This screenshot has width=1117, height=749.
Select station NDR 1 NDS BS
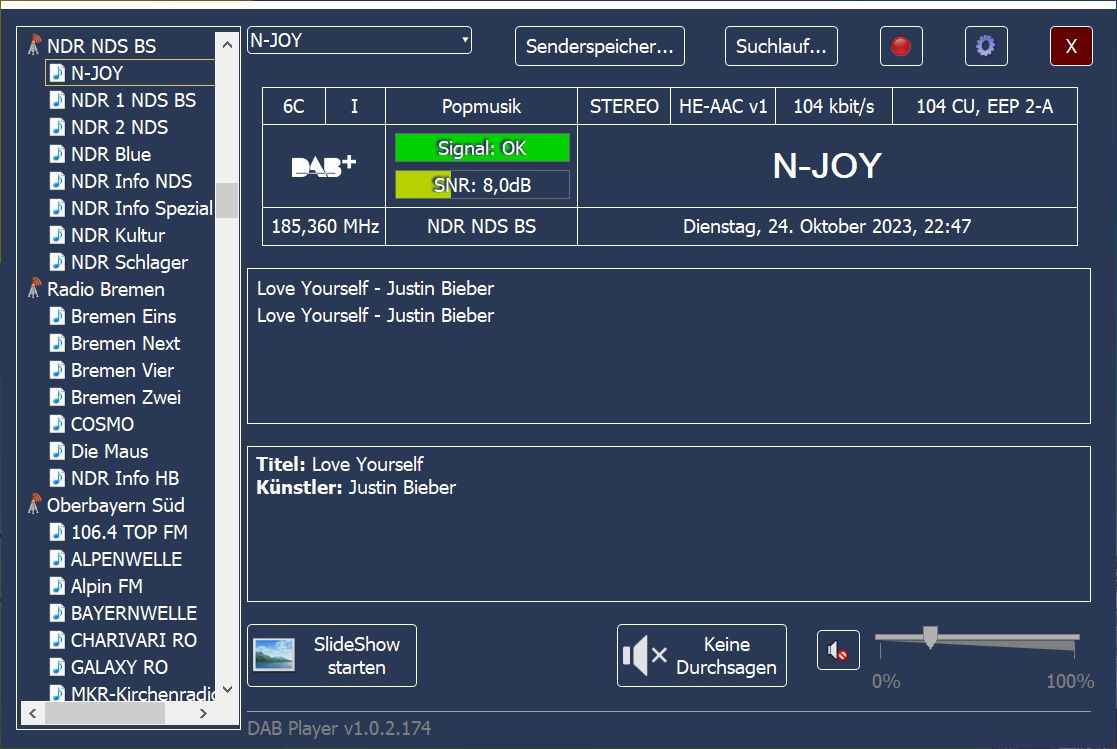(x=133, y=100)
